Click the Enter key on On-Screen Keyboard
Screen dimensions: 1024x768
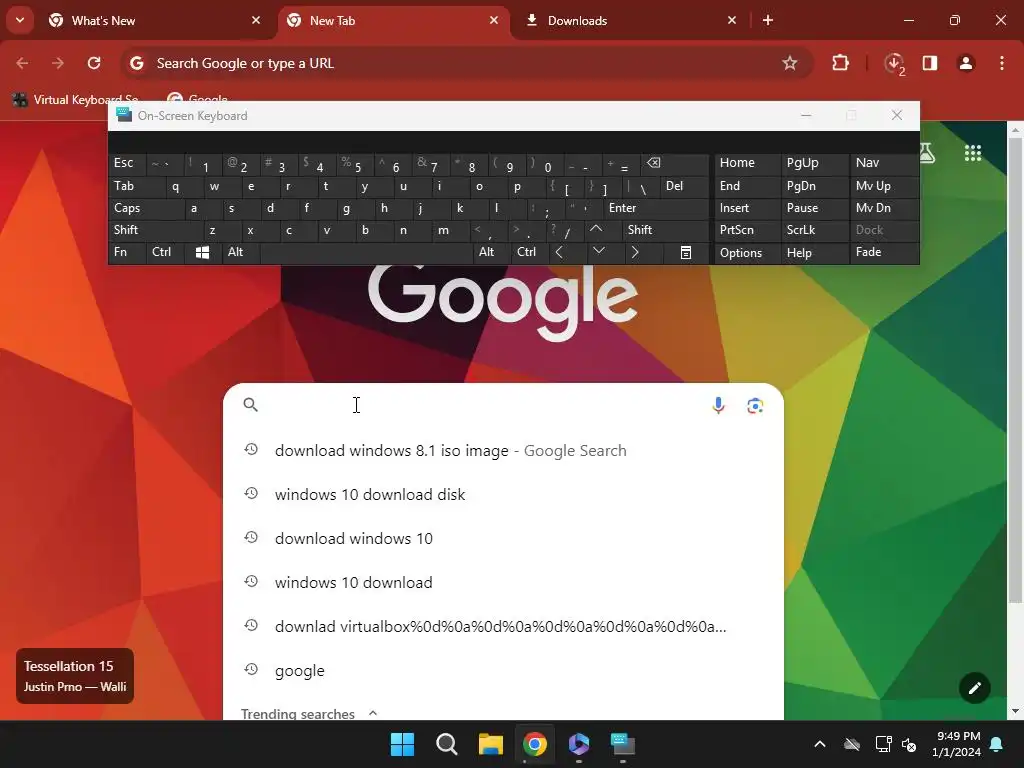pos(656,208)
